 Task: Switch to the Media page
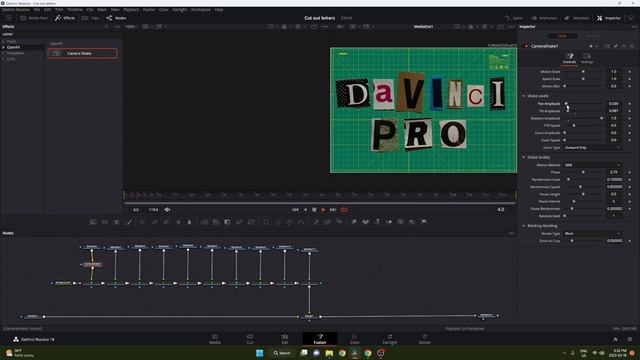(x=215, y=339)
